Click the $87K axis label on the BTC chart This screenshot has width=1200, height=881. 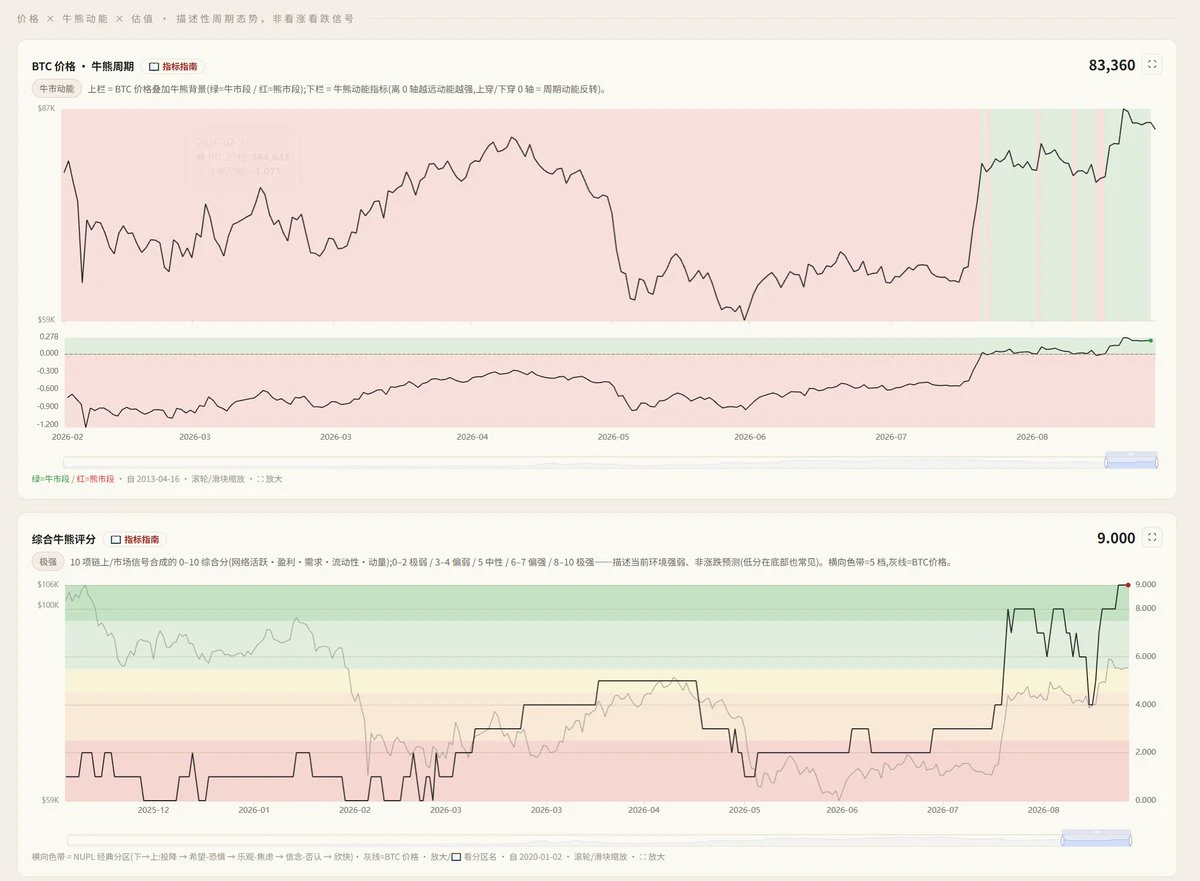[x=46, y=107]
